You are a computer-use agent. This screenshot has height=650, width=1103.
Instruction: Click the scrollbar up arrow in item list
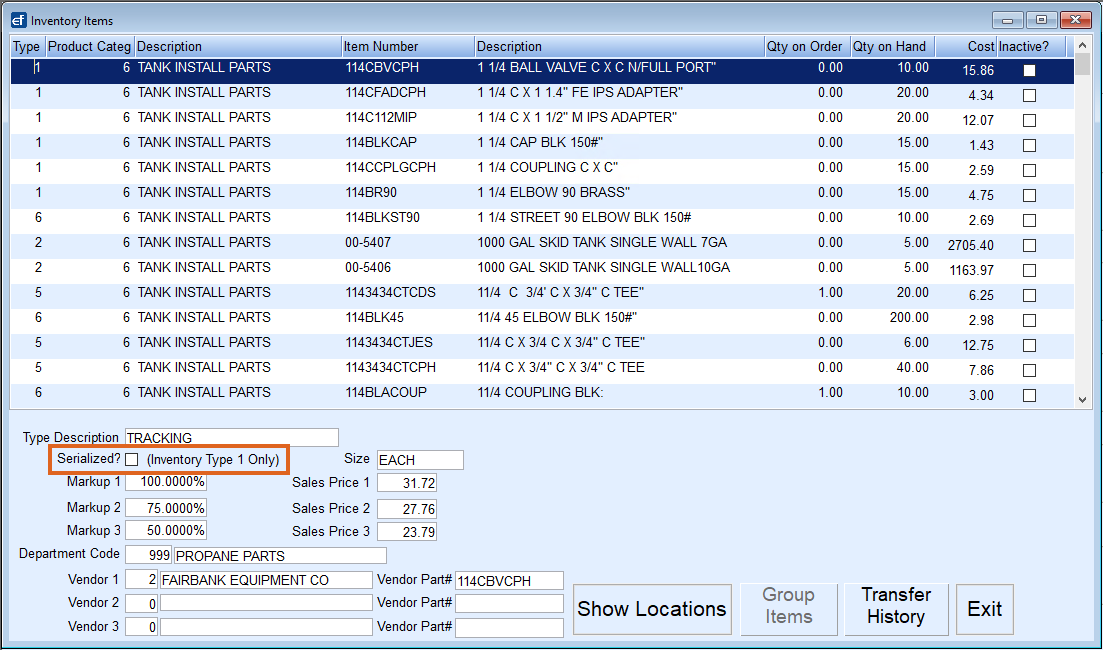[x=1082, y=46]
